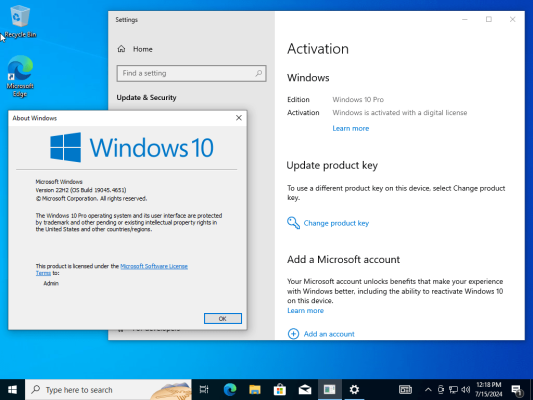Open the network tray icon
The height and width of the screenshot is (400, 533).
pyautogui.click(x=453, y=389)
